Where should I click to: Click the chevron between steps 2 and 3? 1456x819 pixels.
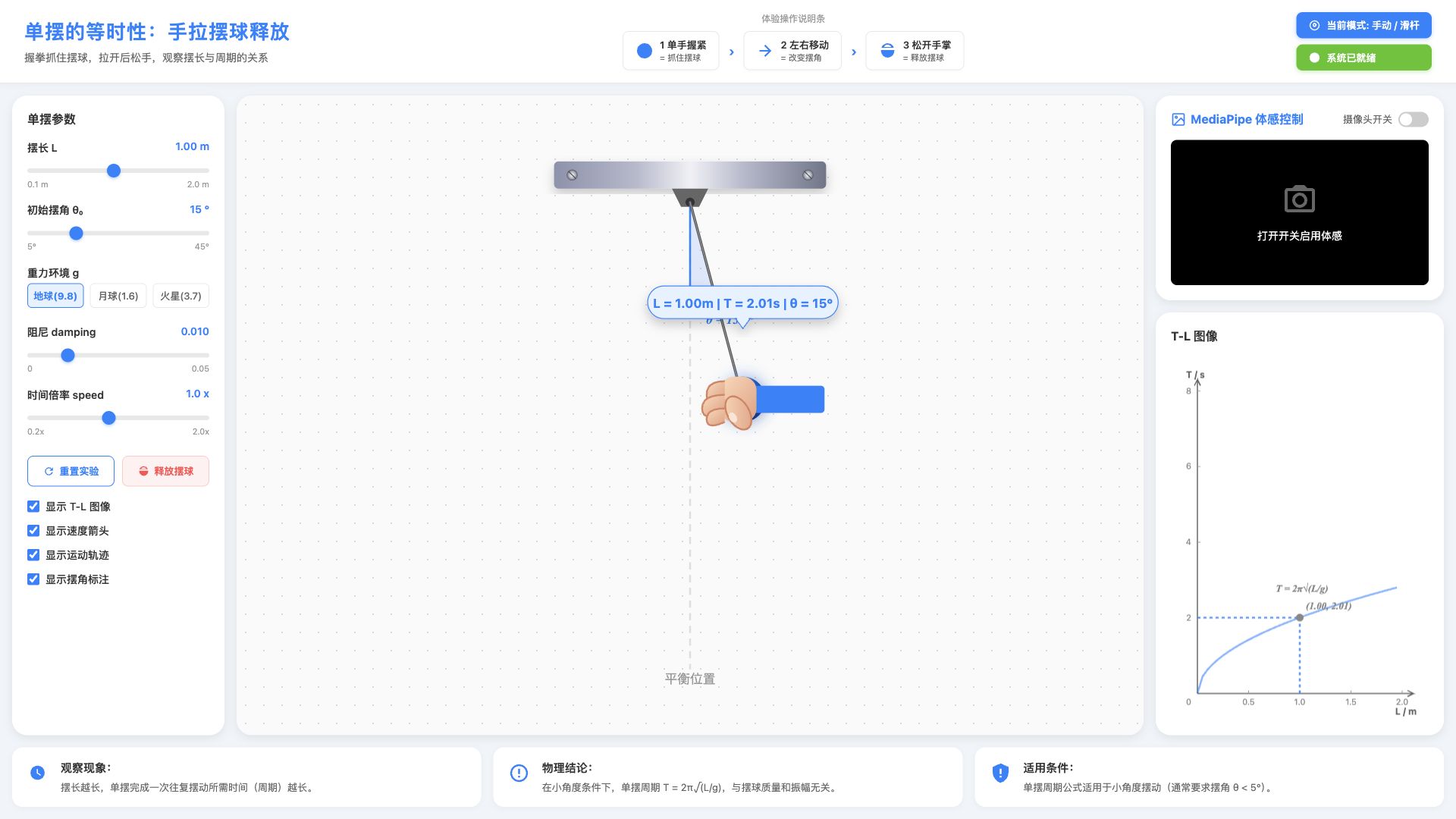click(x=854, y=52)
